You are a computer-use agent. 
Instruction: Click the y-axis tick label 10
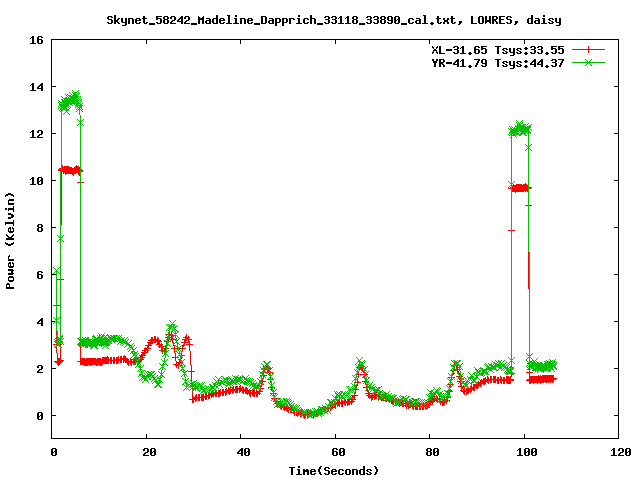36,181
